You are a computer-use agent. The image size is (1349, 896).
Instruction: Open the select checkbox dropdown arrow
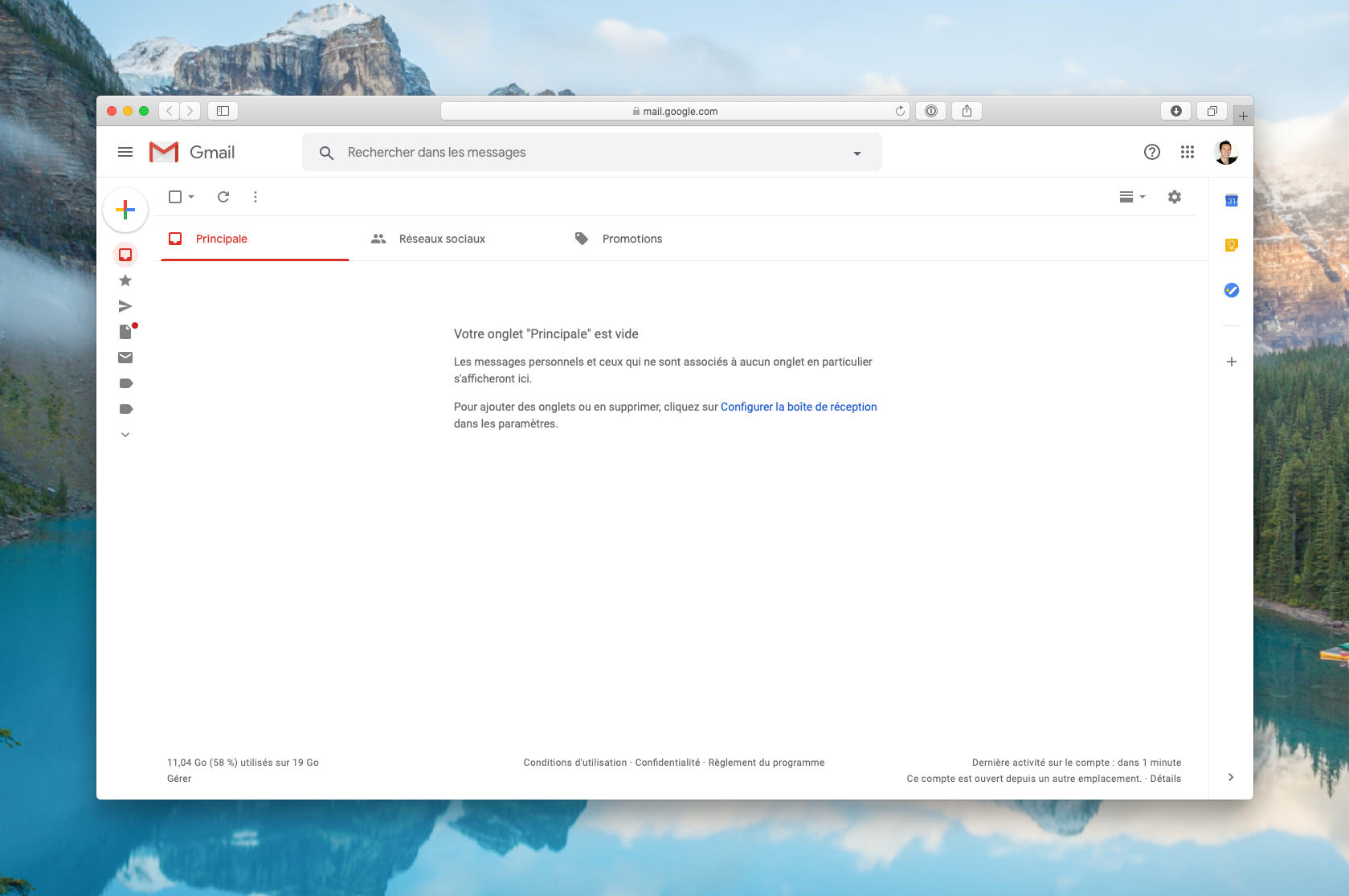click(x=191, y=197)
